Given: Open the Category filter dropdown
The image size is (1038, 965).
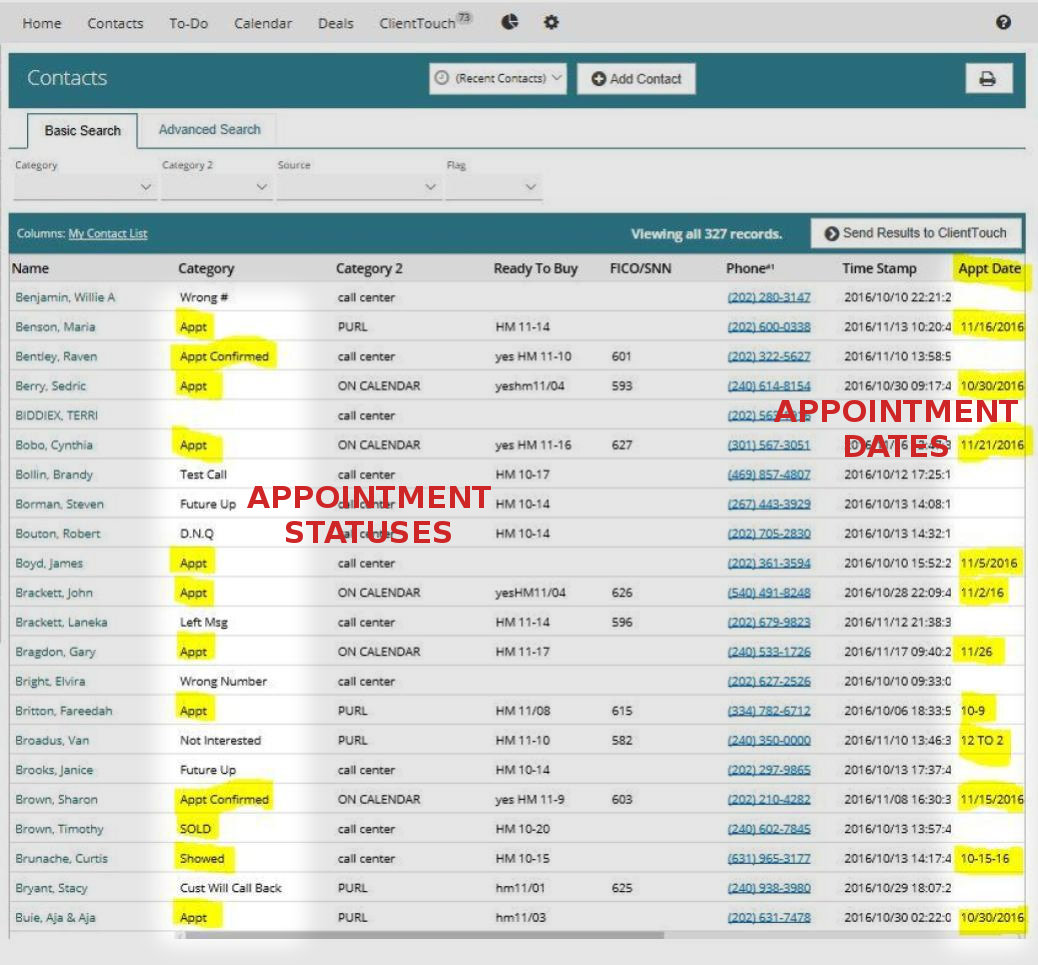Looking at the screenshot, I should click(x=85, y=187).
